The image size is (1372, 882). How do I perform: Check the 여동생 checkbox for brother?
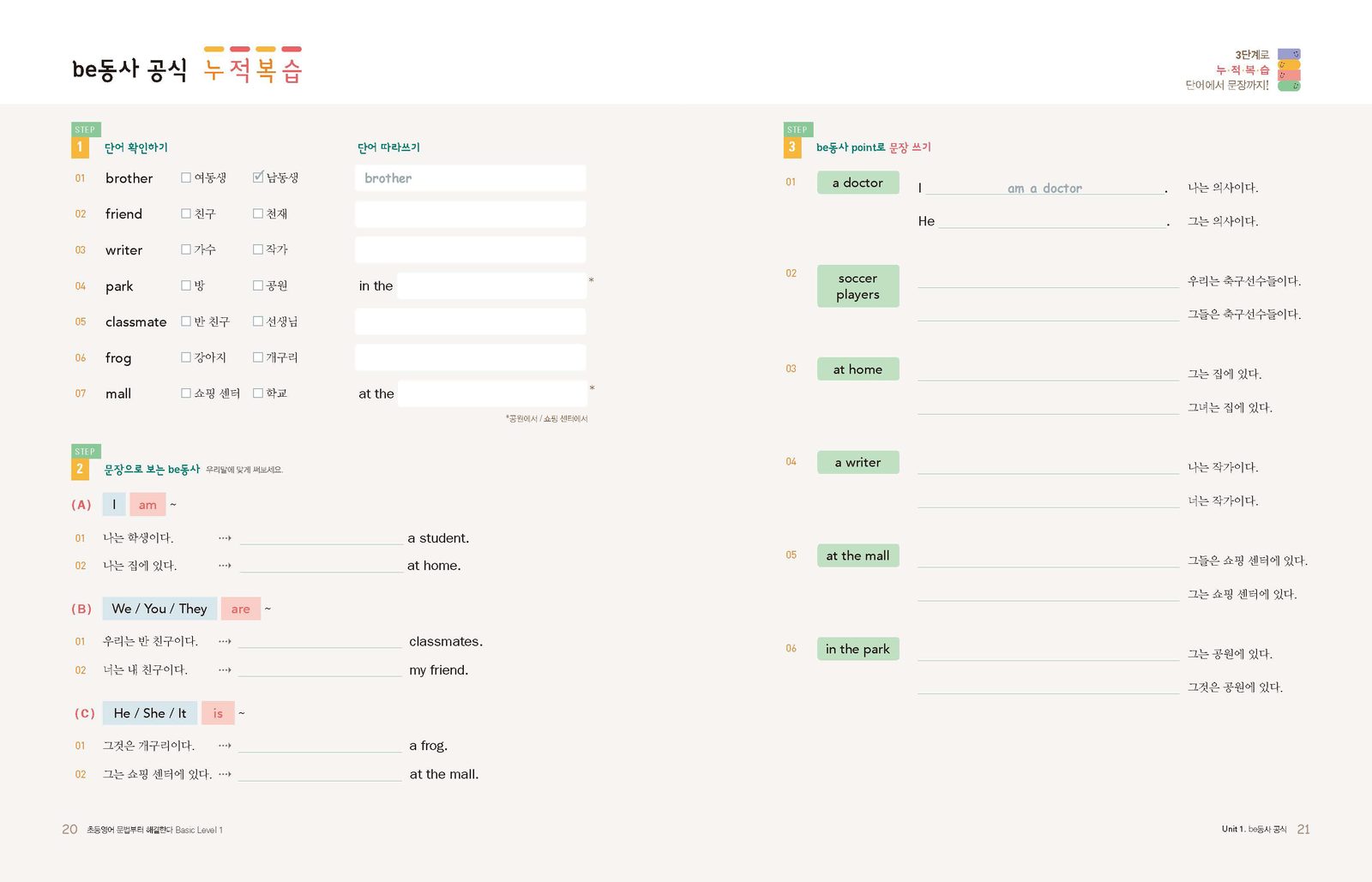(186, 177)
